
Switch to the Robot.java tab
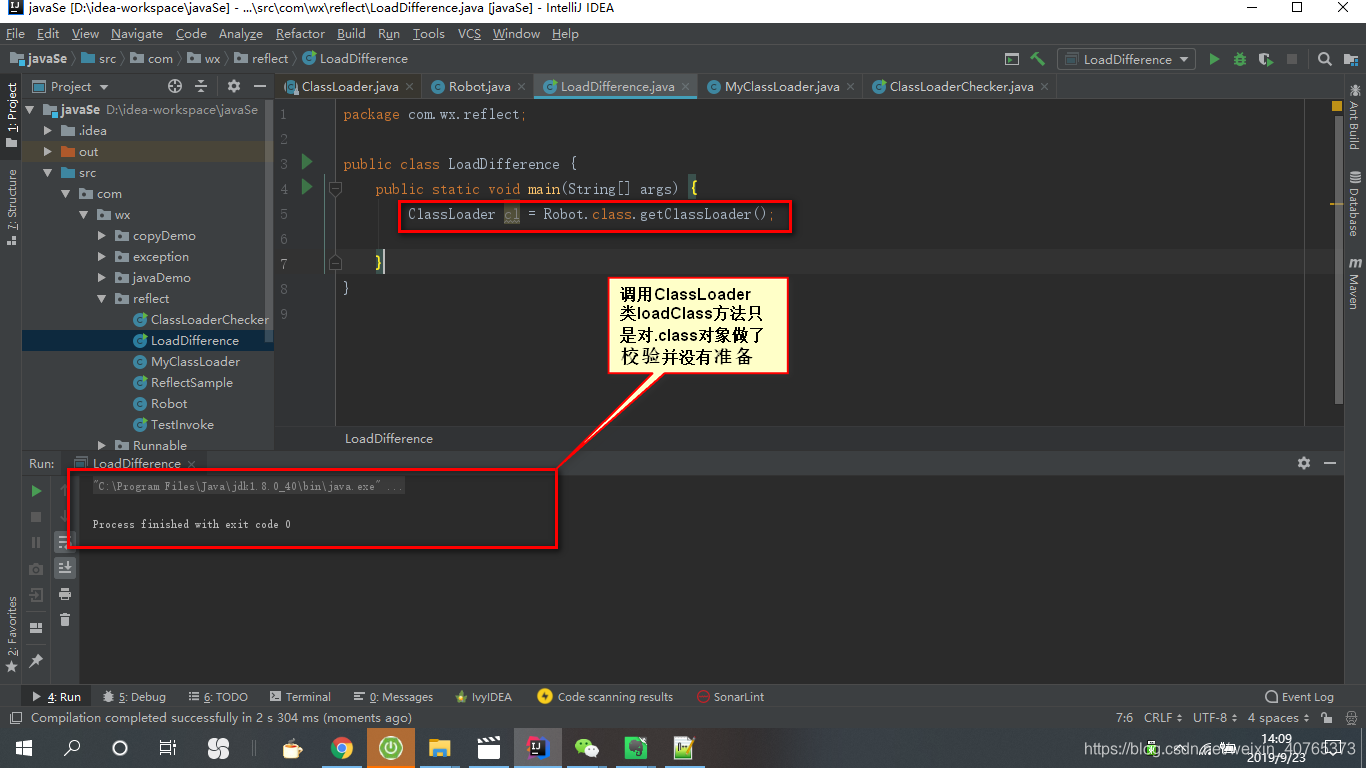(x=479, y=87)
